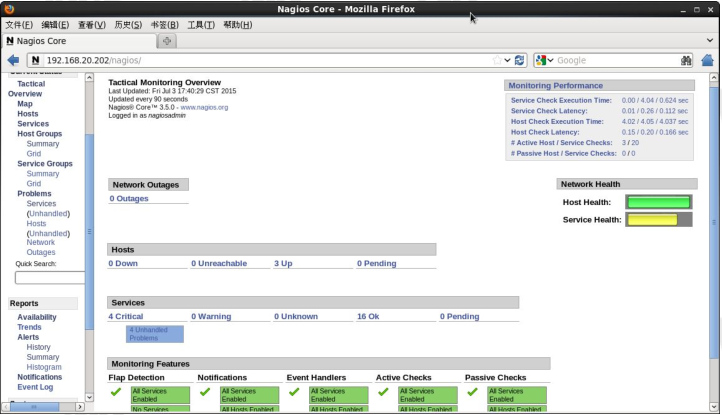Open the Problems sidebar link
The height and width of the screenshot is (415, 722).
pos(35,194)
